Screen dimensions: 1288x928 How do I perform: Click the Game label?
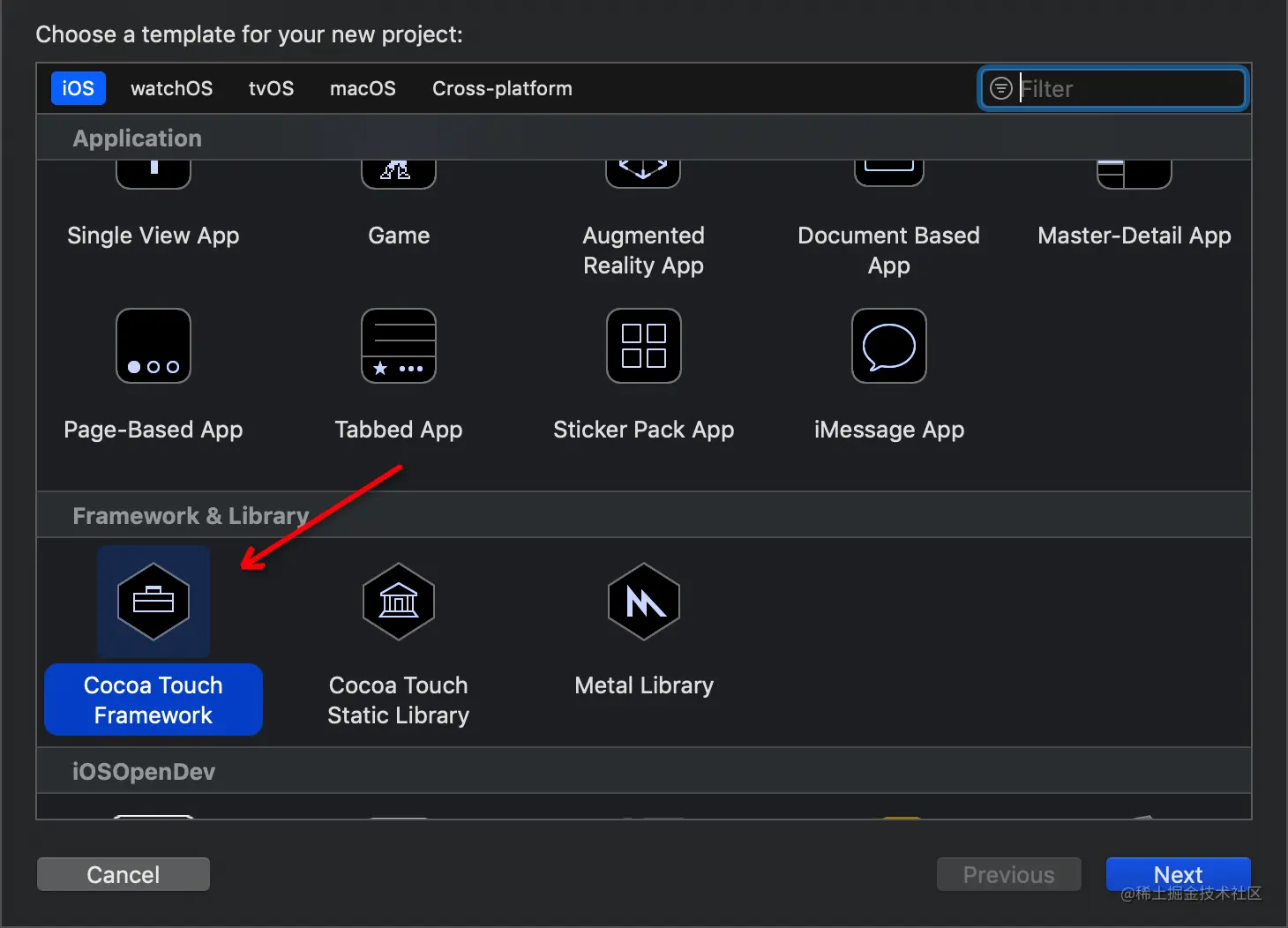(x=399, y=236)
